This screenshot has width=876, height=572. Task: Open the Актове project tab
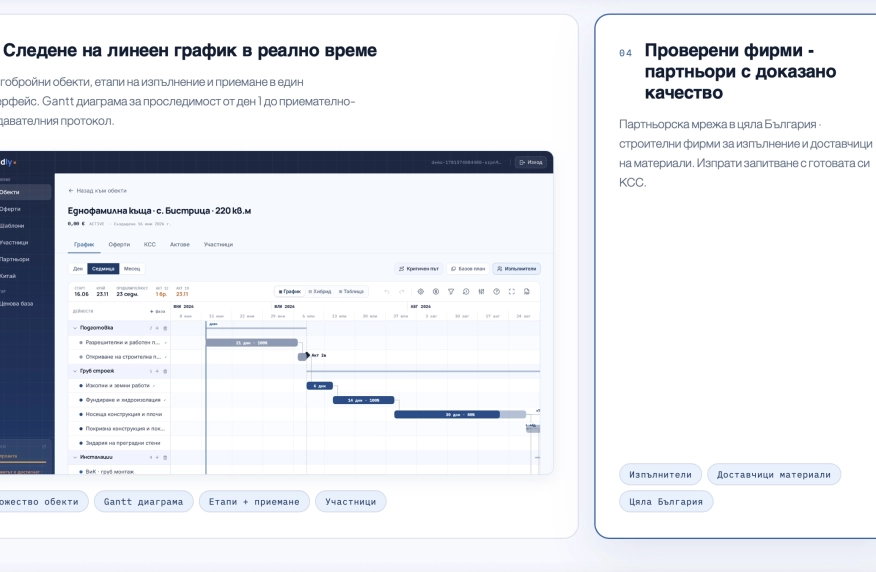(180, 245)
